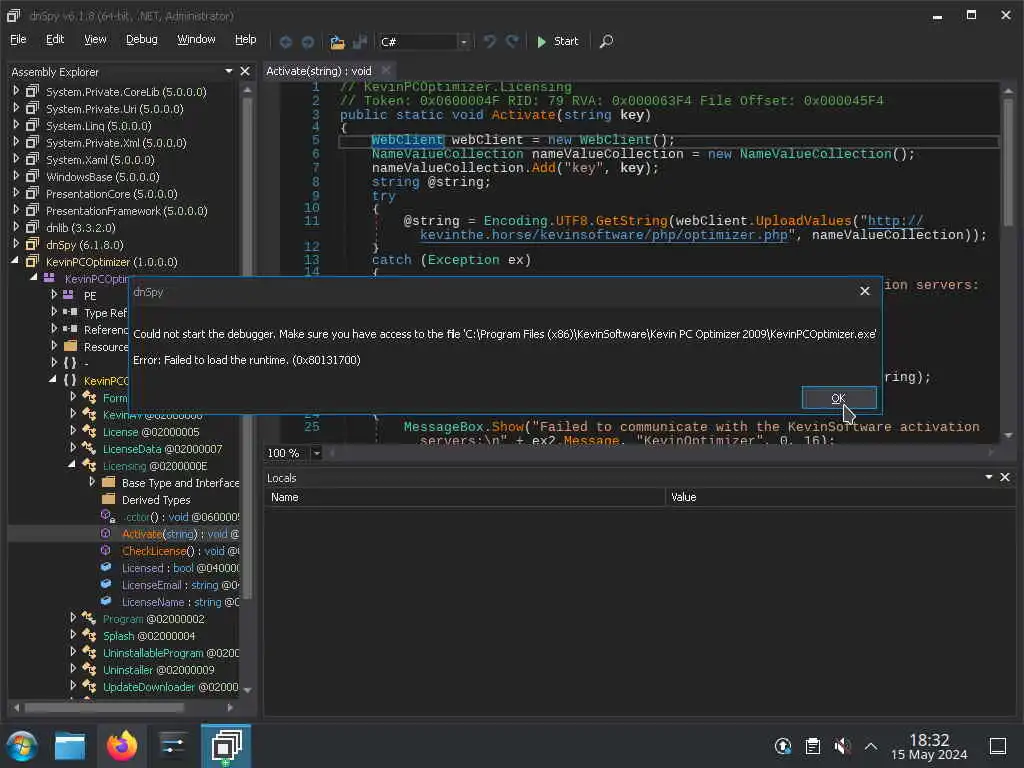Open the Search magnifier tool
The image size is (1024, 768).
click(606, 42)
